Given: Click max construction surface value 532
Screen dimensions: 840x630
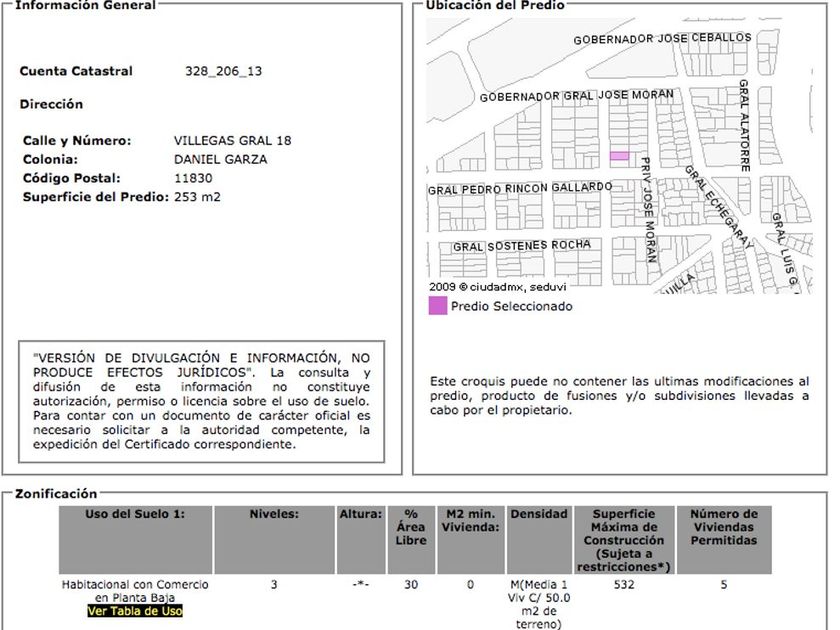Looking at the screenshot, I should tap(624, 584).
